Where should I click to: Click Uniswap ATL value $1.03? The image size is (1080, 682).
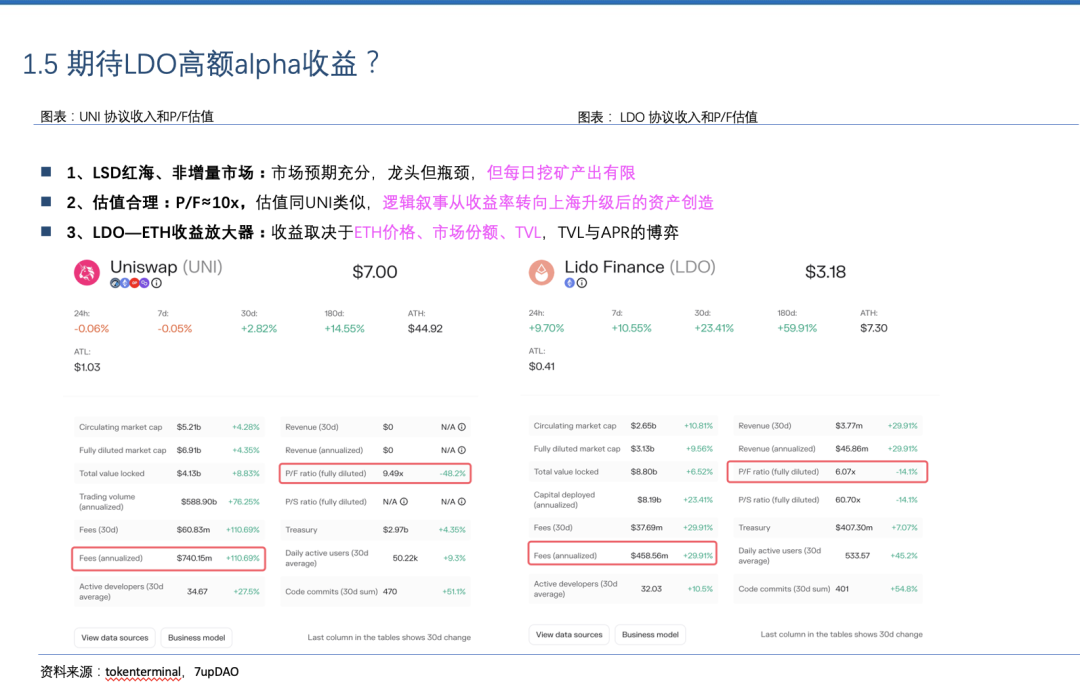(87, 367)
